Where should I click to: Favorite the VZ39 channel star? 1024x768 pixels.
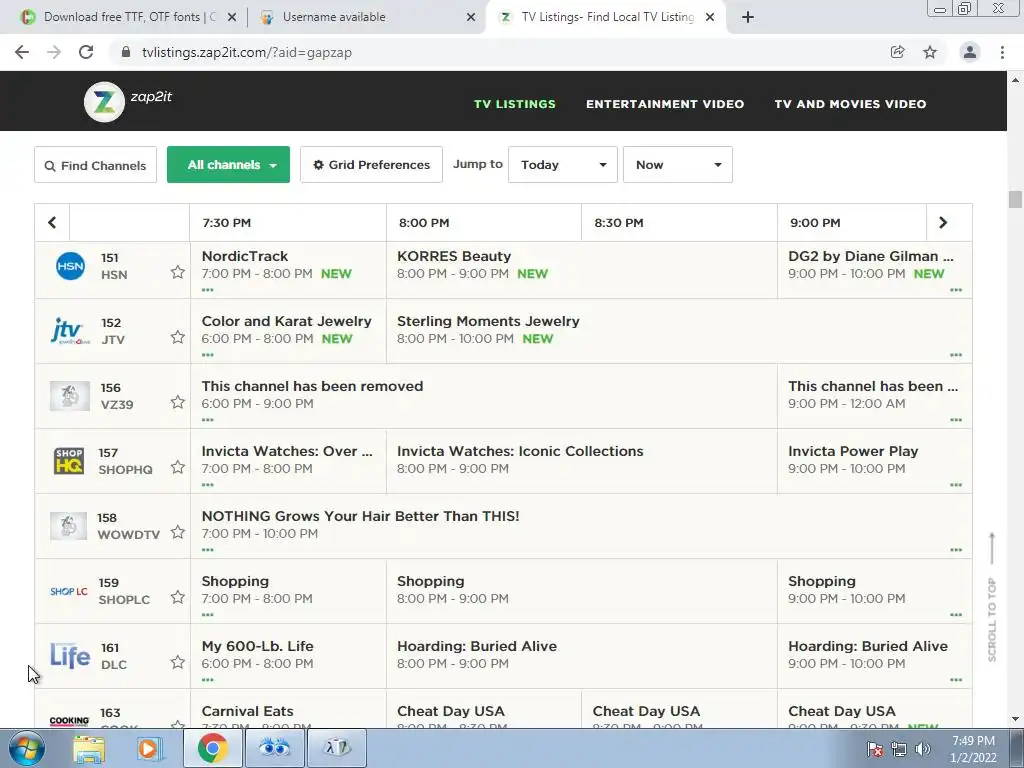178,402
